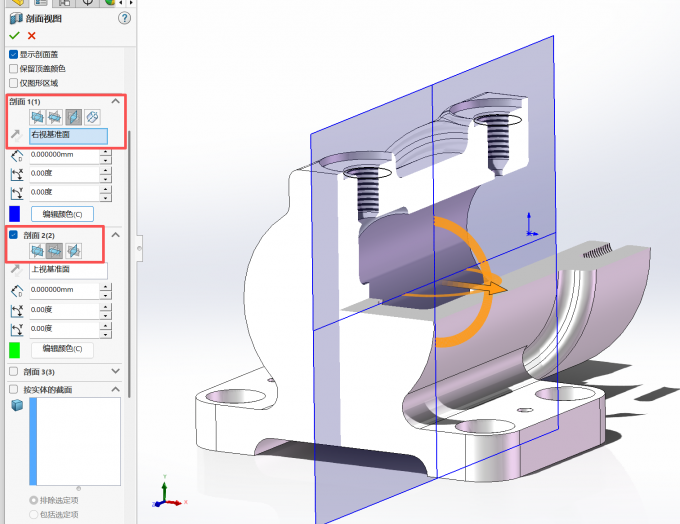Viewport: 680px width, 524px height.
Task: Click Y rotation icon in 剖面 1
Action: pyautogui.click(x=16, y=193)
